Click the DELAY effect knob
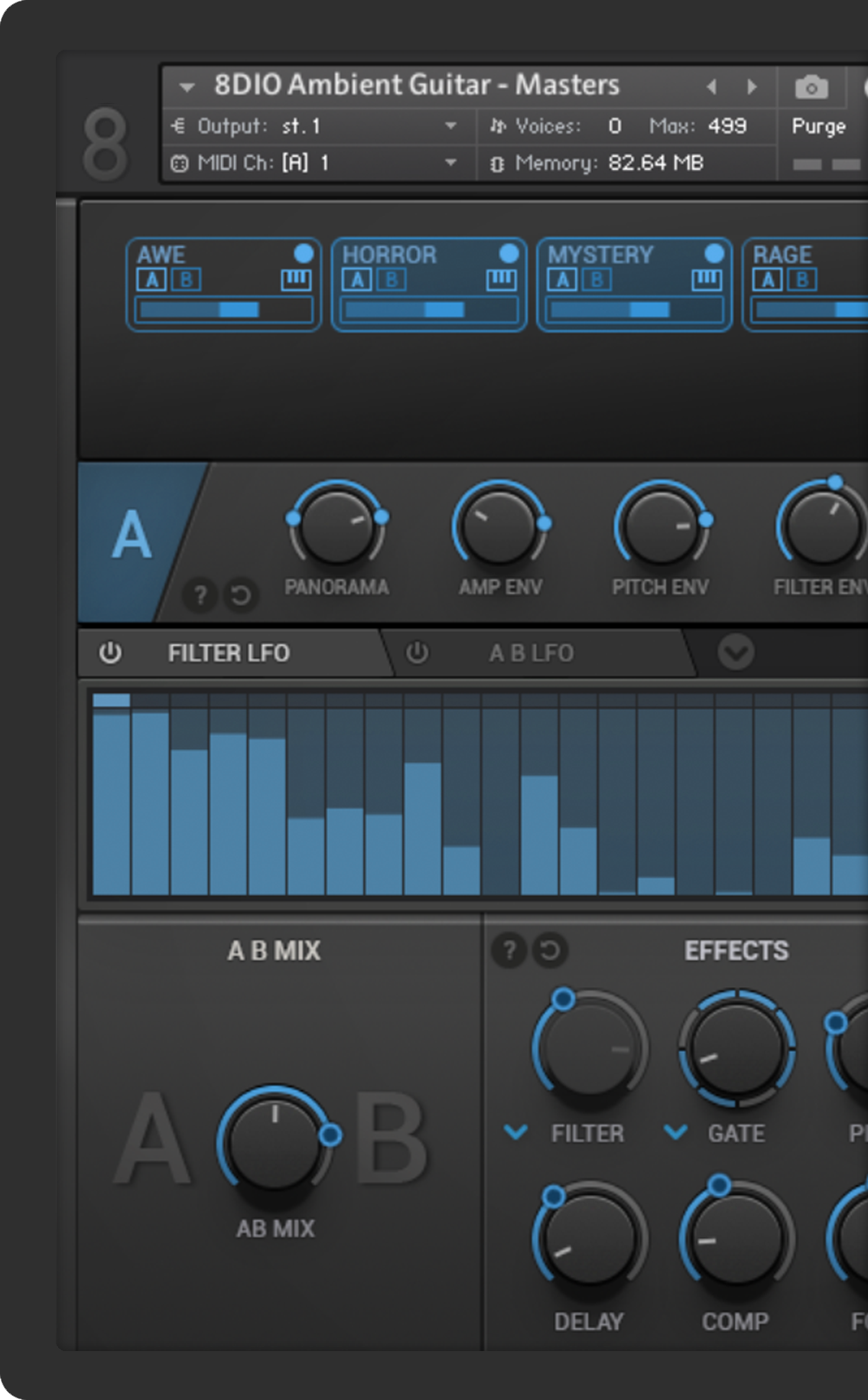Image resolution: width=868 pixels, height=1400 pixels. [x=590, y=1238]
